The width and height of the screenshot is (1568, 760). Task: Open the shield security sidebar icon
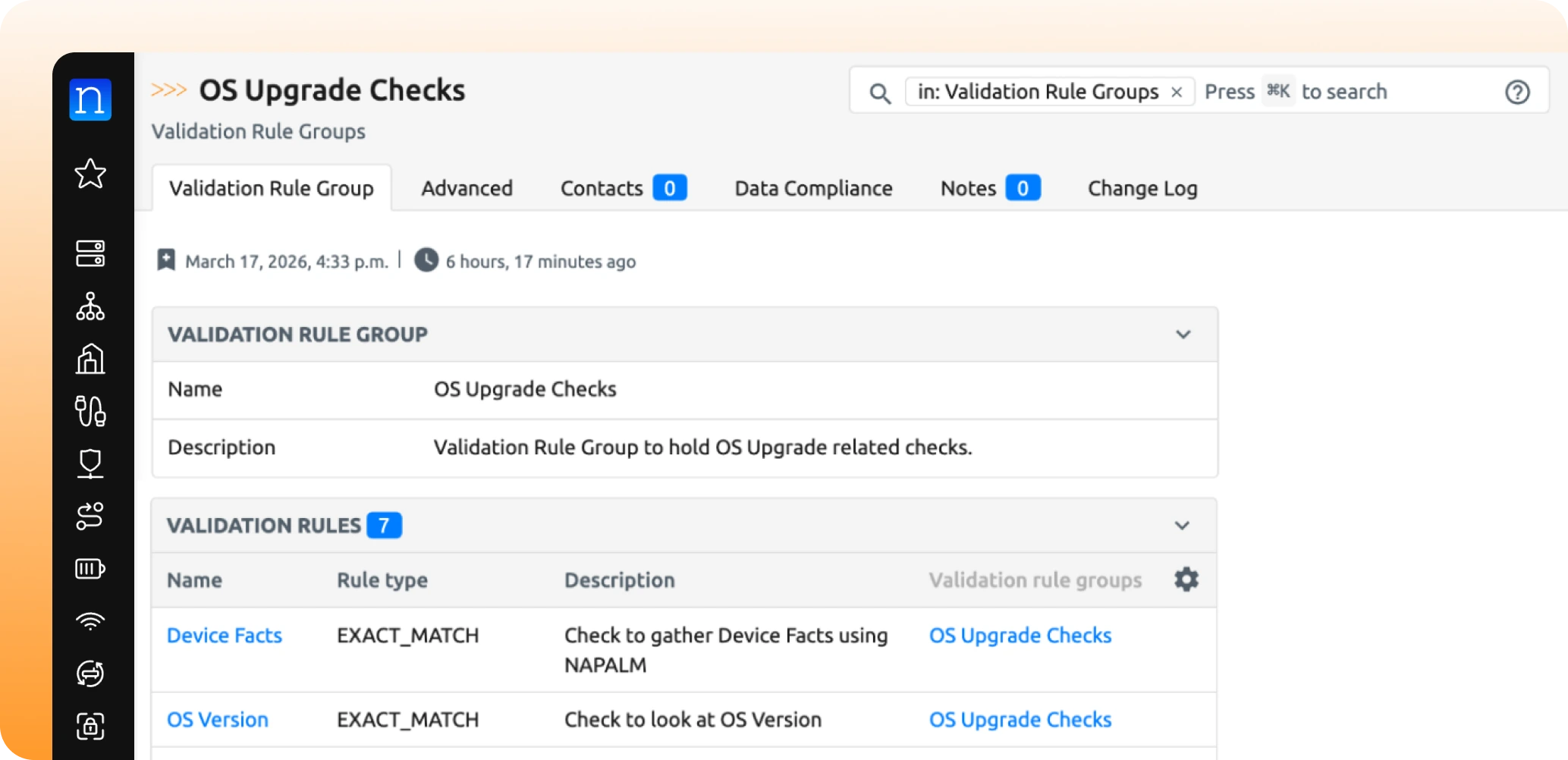90,463
